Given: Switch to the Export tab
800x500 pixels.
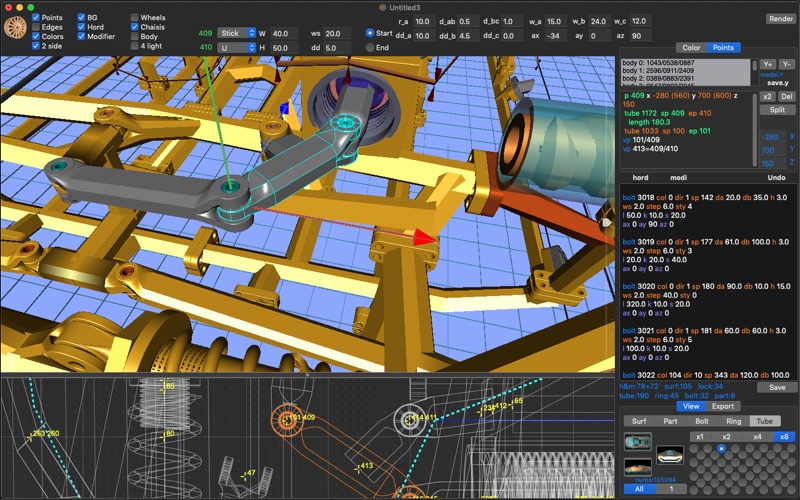Looking at the screenshot, I should point(723,406).
